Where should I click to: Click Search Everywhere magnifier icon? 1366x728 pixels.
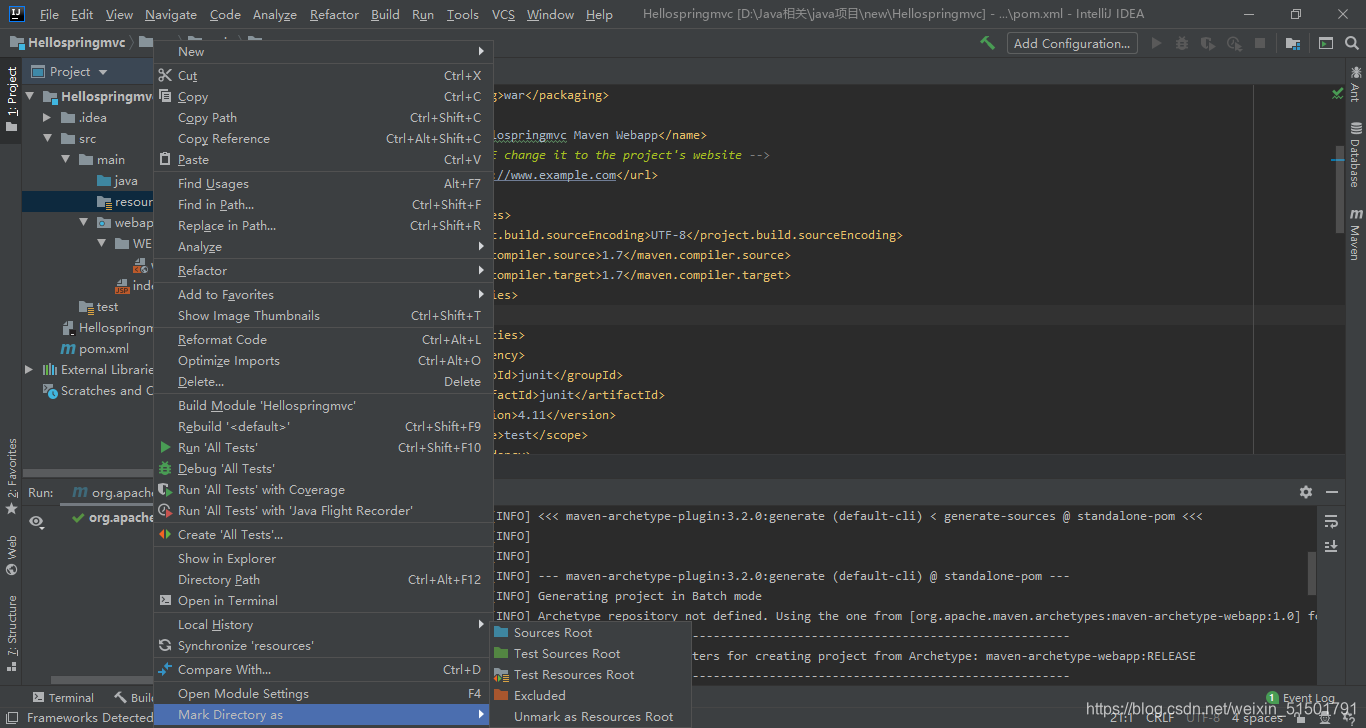pos(1352,43)
